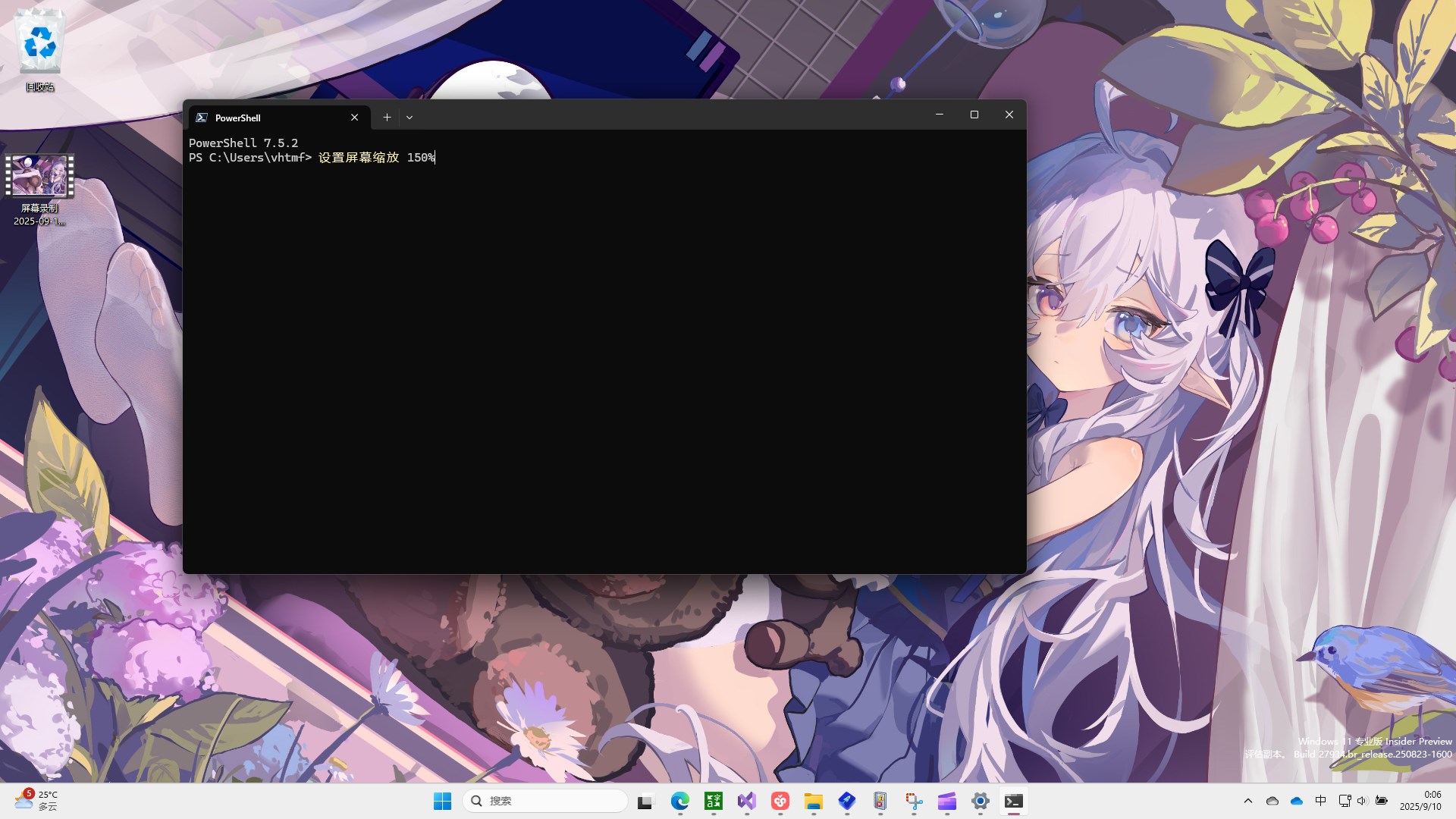Open Visual Studio from taskbar
1456x819 pixels.
point(747,801)
